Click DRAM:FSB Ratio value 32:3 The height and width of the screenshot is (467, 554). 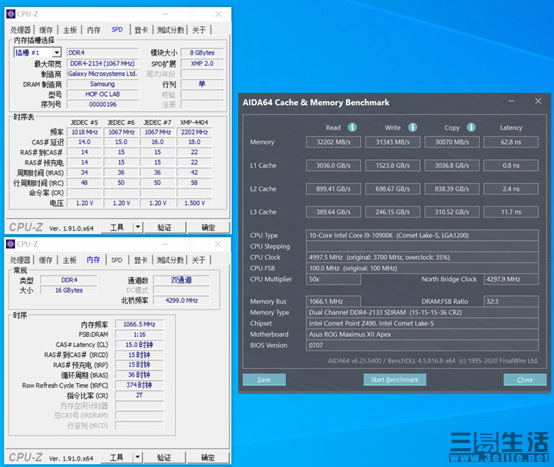point(511,301)
